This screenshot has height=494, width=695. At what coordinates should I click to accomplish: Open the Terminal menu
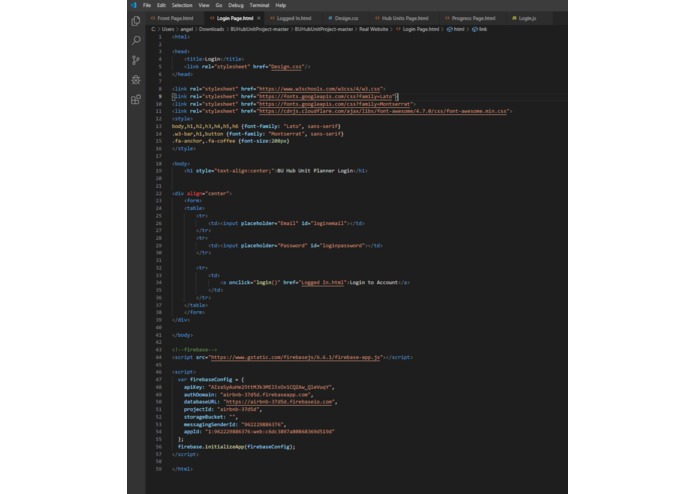[x=259, y=5]
